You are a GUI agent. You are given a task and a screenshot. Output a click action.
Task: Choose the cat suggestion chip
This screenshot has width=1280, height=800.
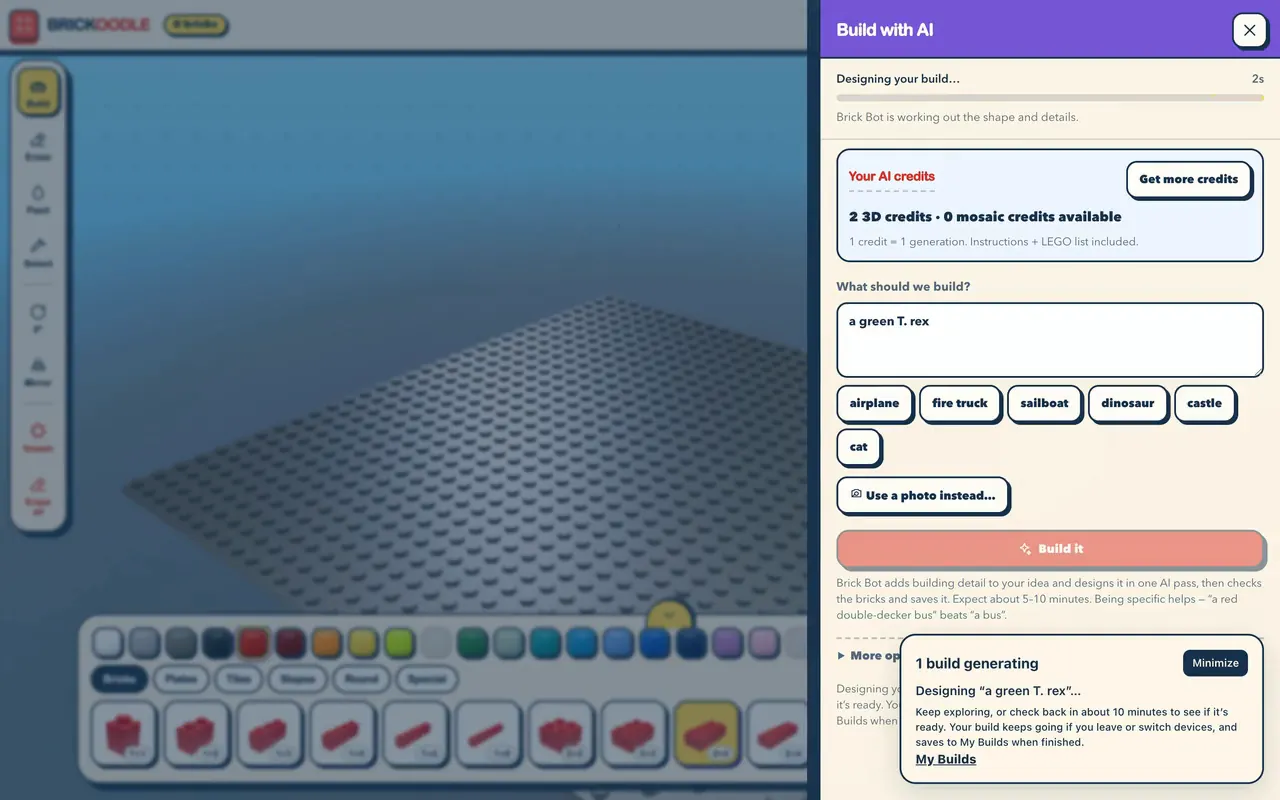858,447
